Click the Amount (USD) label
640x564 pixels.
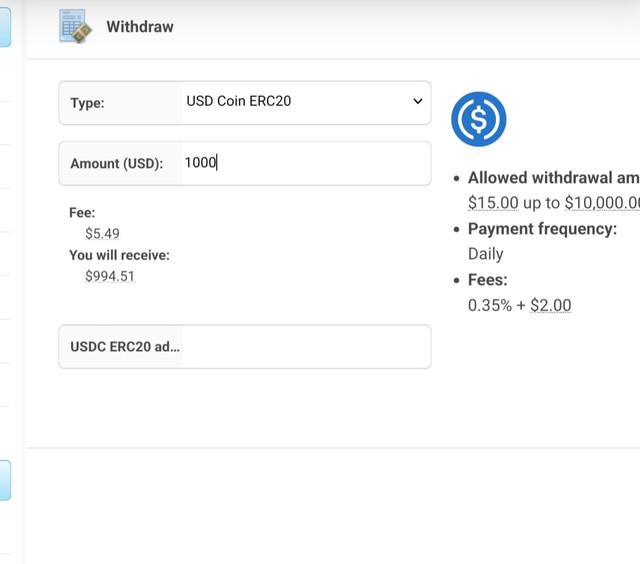(x=116, y=164)
